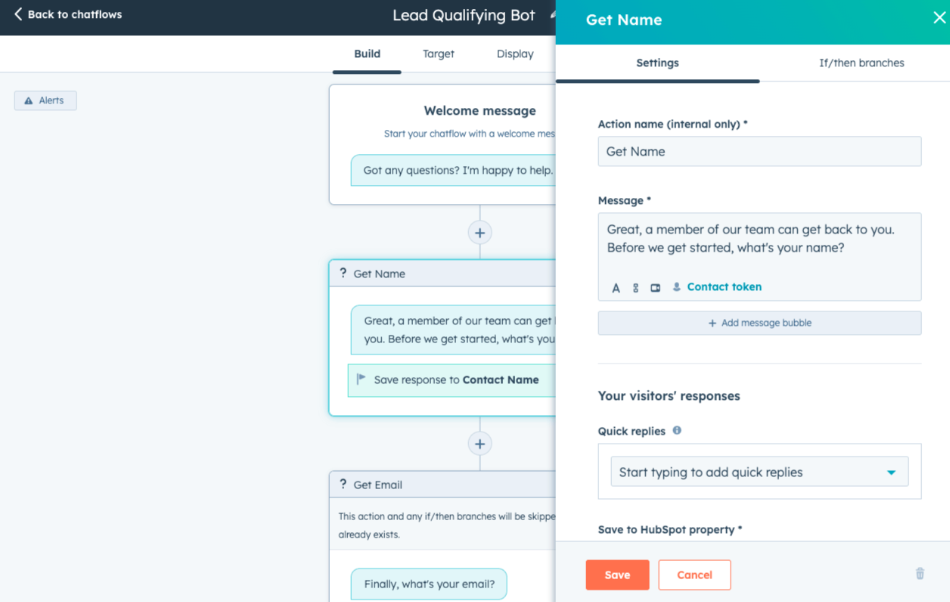Open the Target tab
The height and width of the screenshot is (602, 950).
pos(438,54)
